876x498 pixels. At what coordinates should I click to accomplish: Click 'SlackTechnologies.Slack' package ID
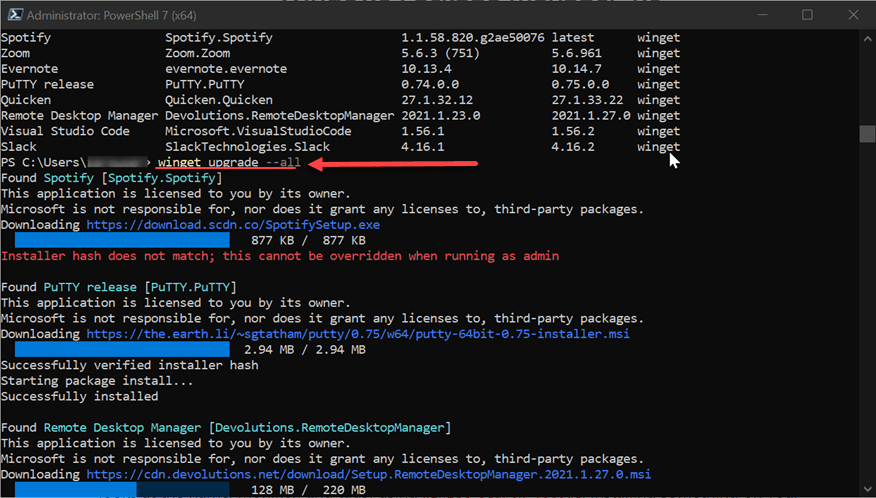point(247,147)
